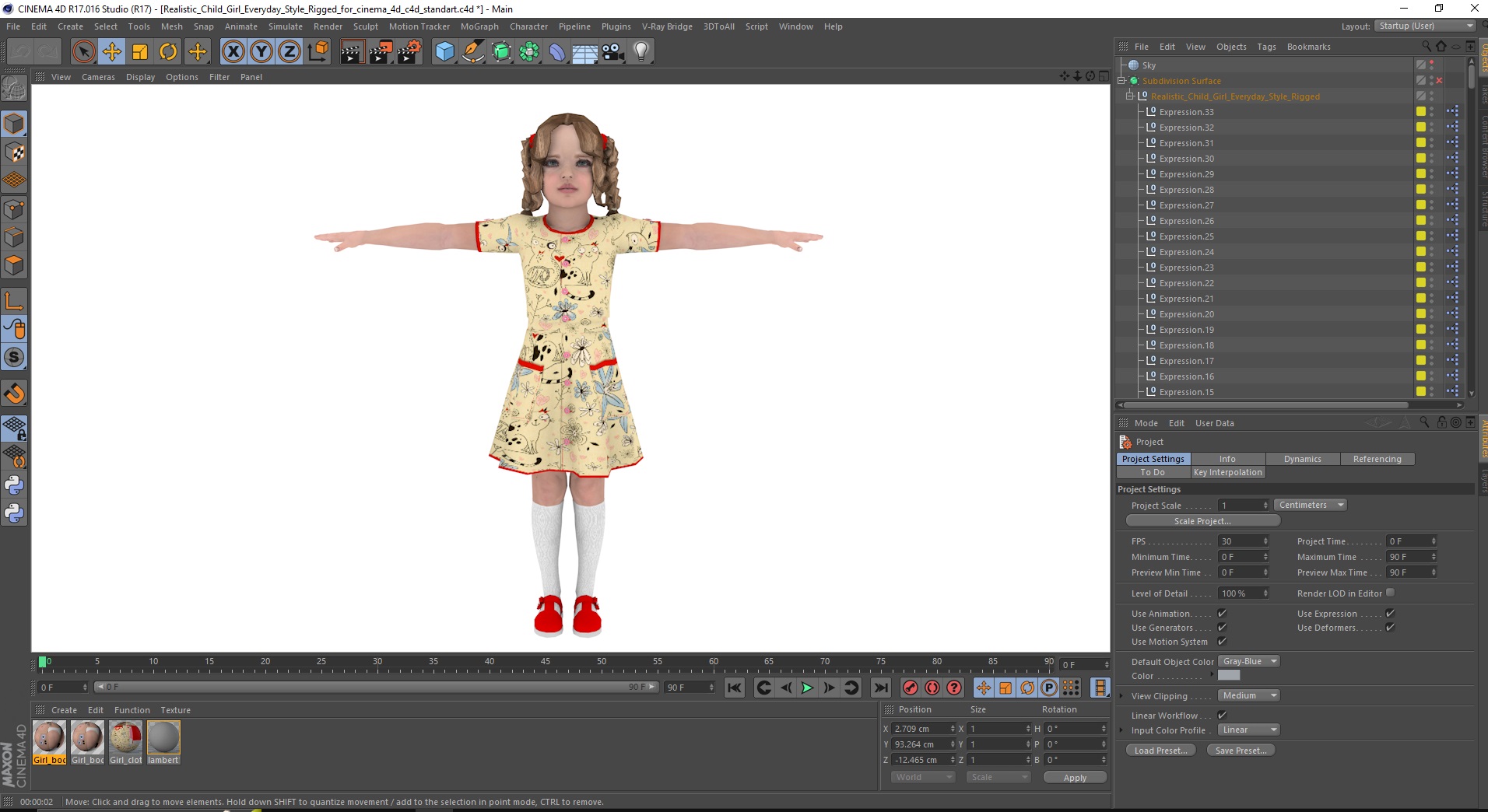Click the upper Python script icon

point(15,485)
